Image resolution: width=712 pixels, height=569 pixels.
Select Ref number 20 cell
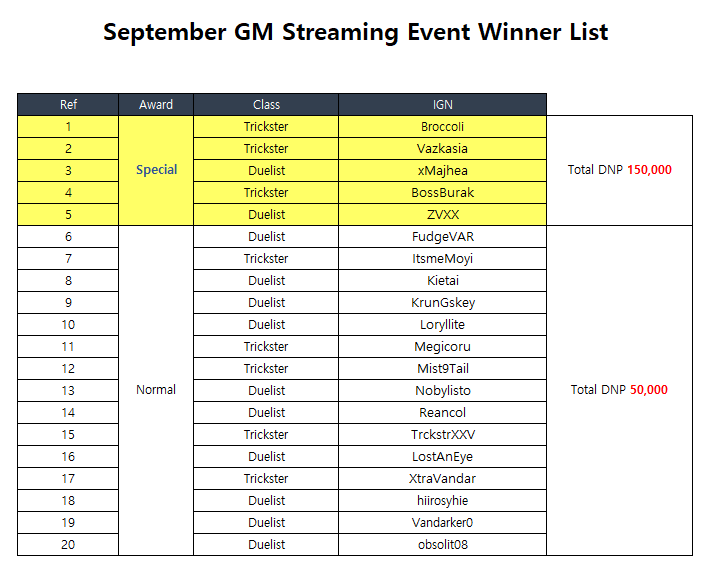click(x=68, y=544)
